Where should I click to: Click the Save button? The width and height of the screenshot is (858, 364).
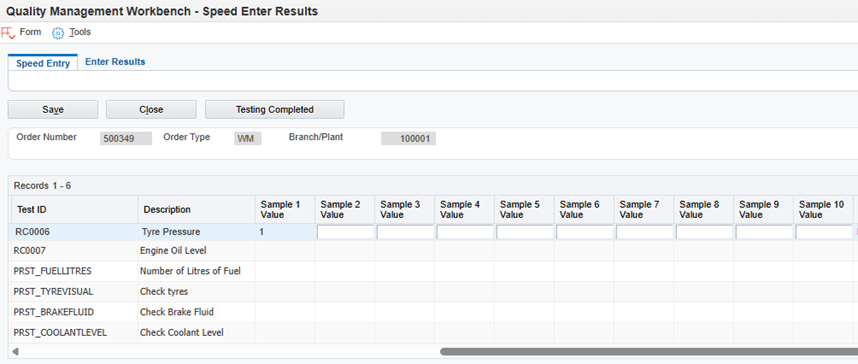click(53, 109)
